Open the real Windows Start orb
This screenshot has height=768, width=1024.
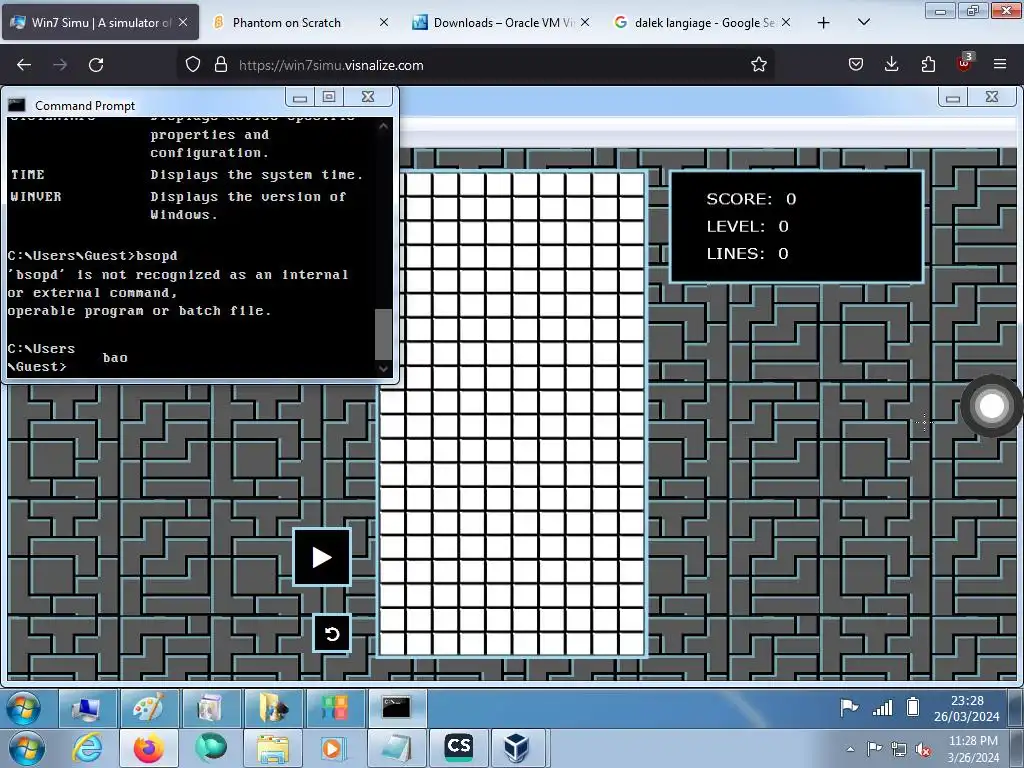tap(26, 748)
